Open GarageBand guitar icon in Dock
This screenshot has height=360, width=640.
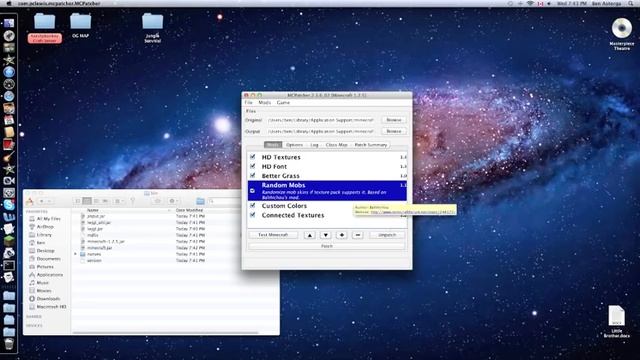click(9, 156)
